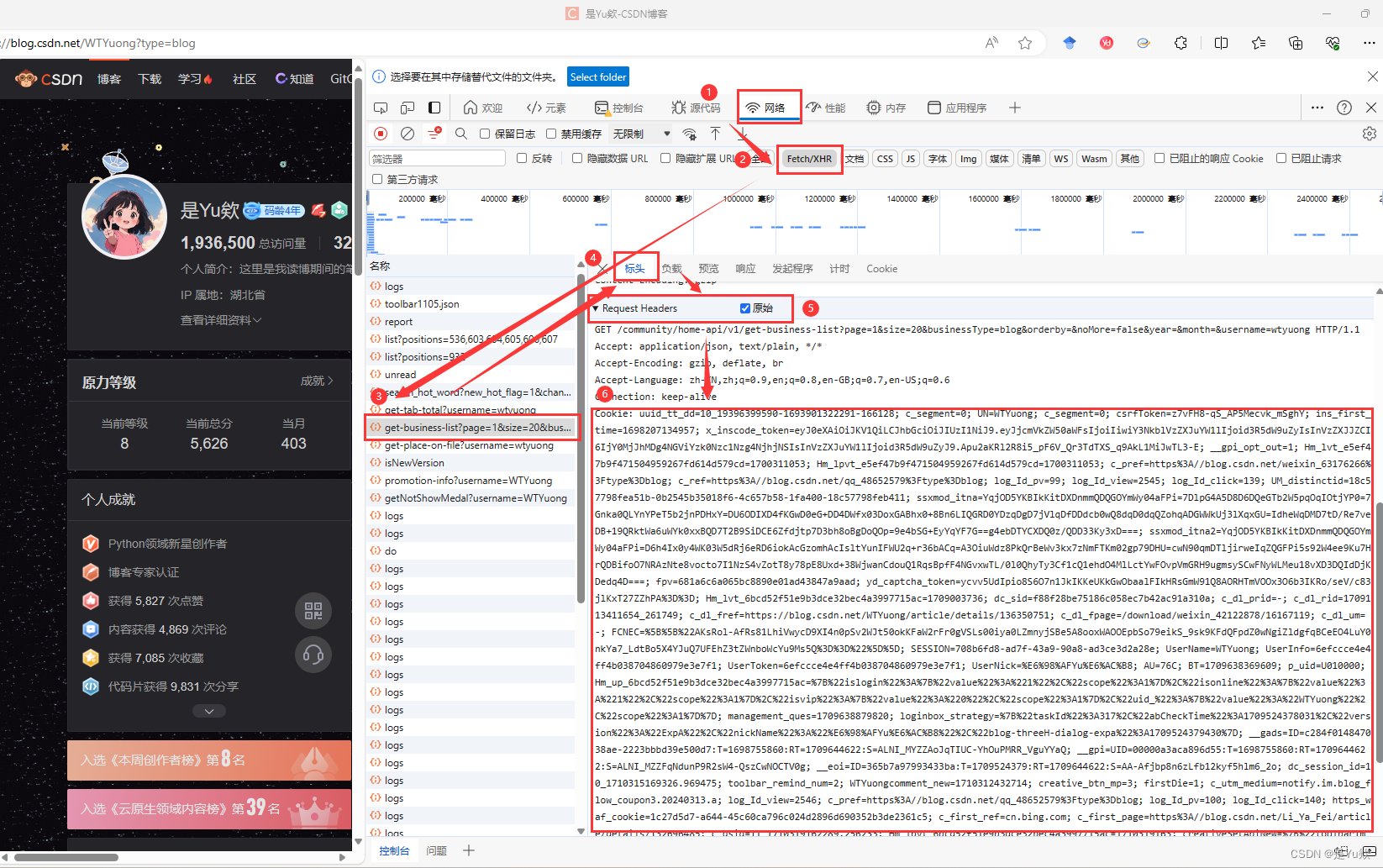Image resolution: width=1383 pixels, height=868 pixels.
Task: Open the 成就 link arrow in 原力等级
Action: click(318, 381)
